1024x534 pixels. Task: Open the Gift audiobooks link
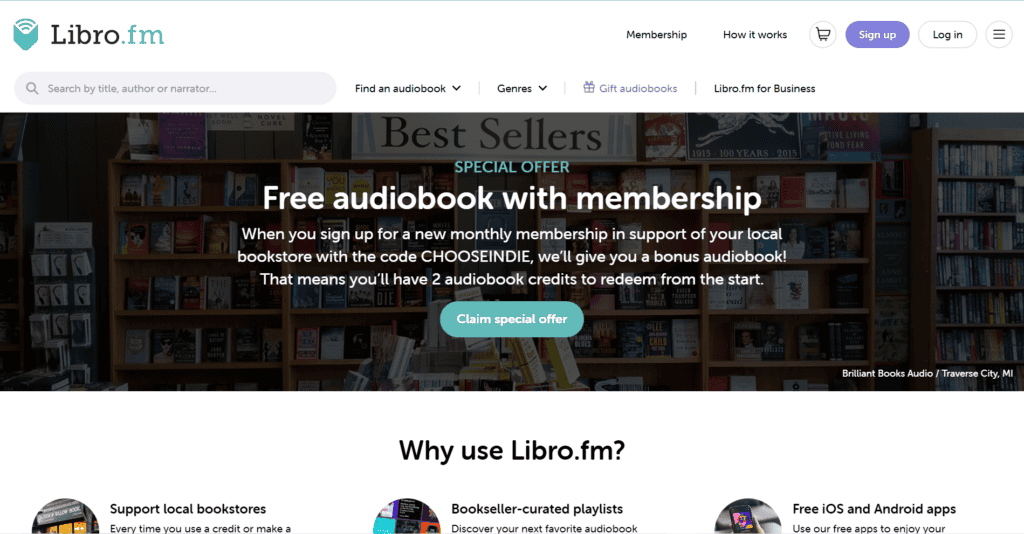click(x=637, y=88)
